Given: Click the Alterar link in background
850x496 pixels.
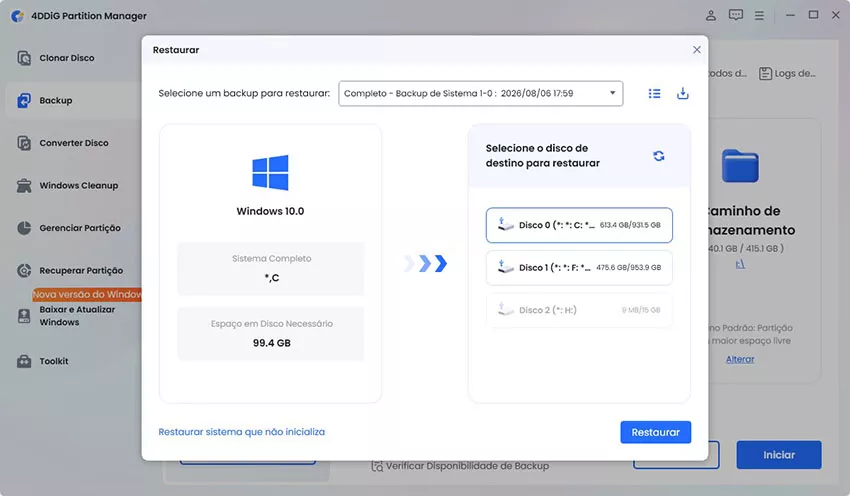Looking at the screenshot, I should point(740,359).
